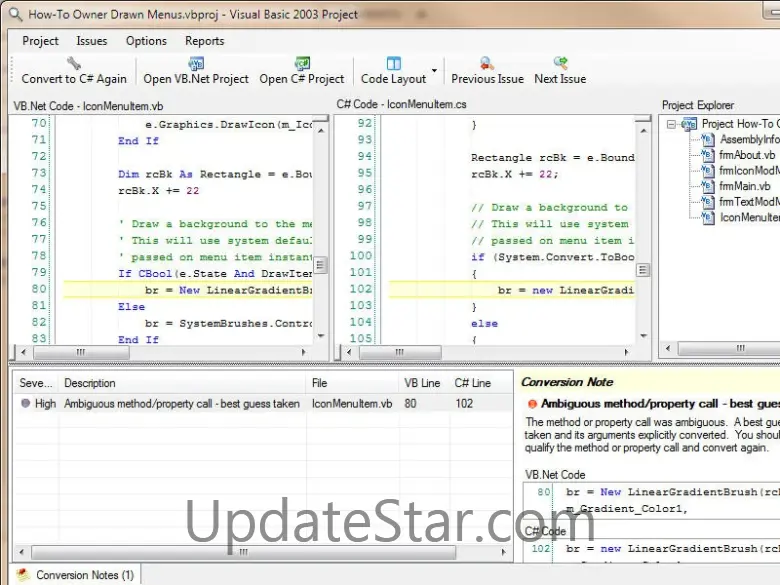Sort by File column header
This screenshot has width=780, height=585.
coord(353,383)
